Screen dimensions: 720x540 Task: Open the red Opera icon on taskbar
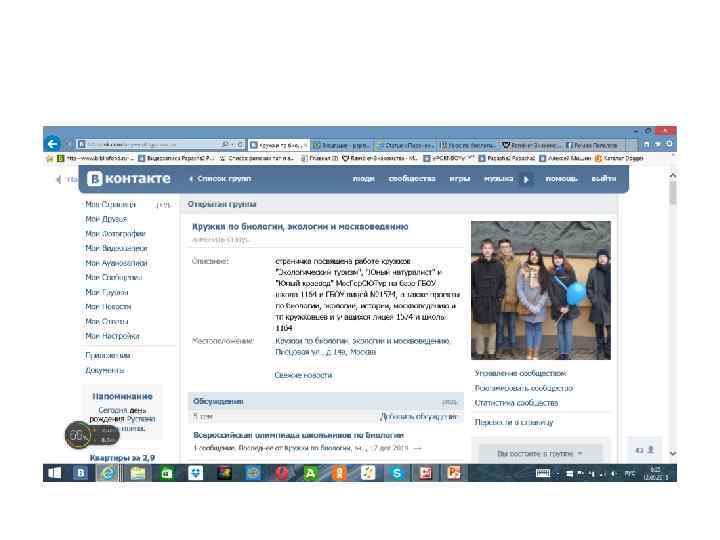282,473
